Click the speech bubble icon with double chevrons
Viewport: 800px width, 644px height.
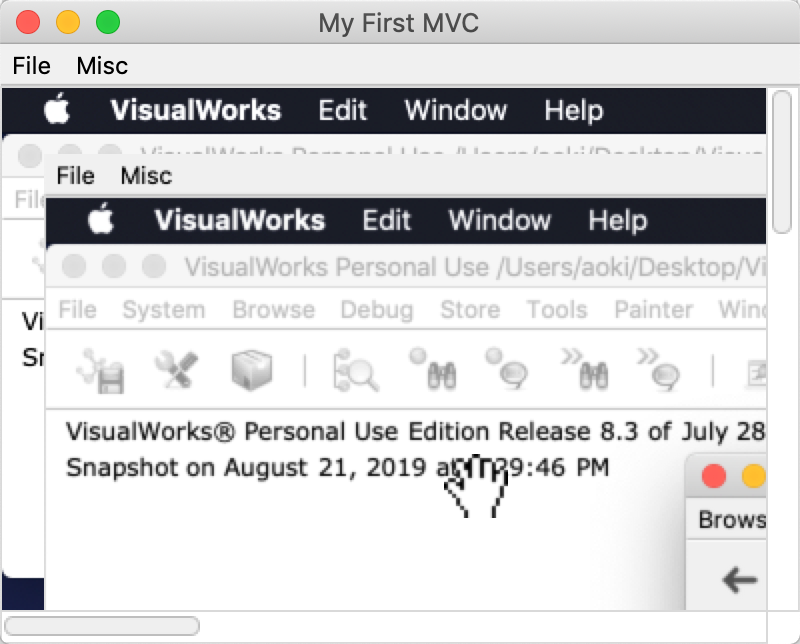pos(659,369)
